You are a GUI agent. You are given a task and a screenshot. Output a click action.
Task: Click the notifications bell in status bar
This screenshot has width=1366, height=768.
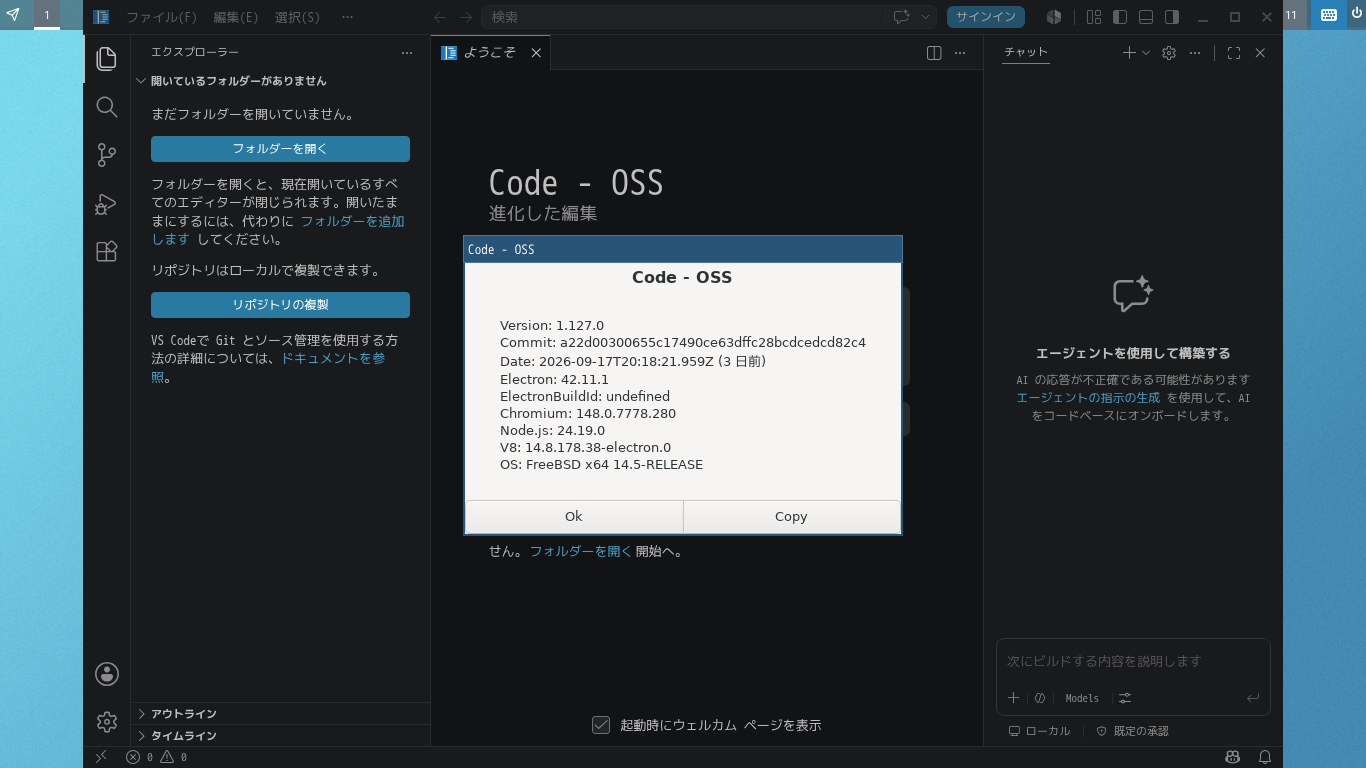1265,757
